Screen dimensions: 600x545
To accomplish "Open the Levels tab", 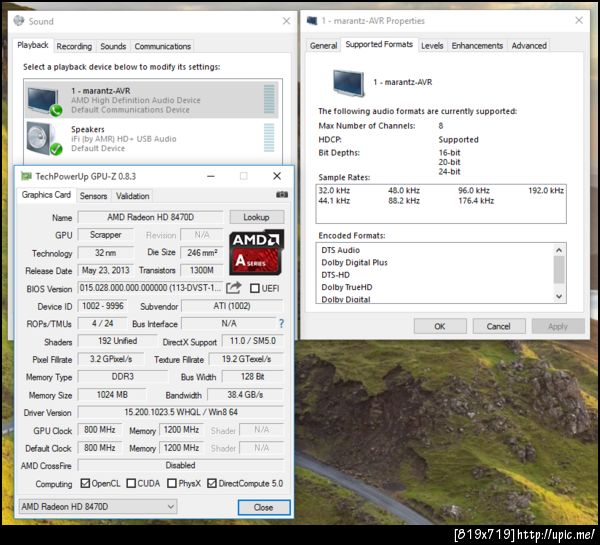I will coord(432,46).
